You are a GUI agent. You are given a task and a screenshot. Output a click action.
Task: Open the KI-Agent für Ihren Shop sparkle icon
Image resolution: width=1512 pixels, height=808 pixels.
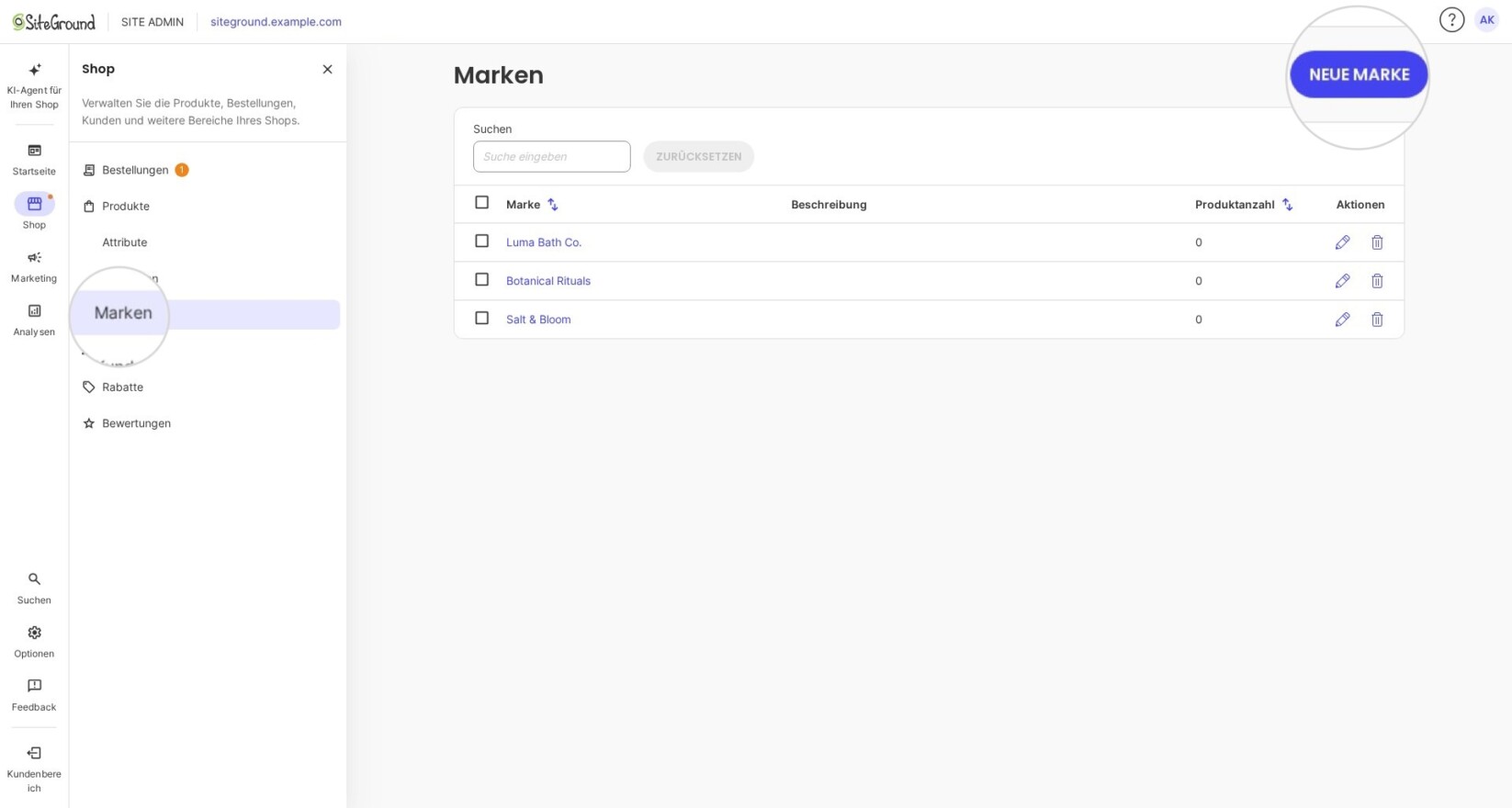34,70
